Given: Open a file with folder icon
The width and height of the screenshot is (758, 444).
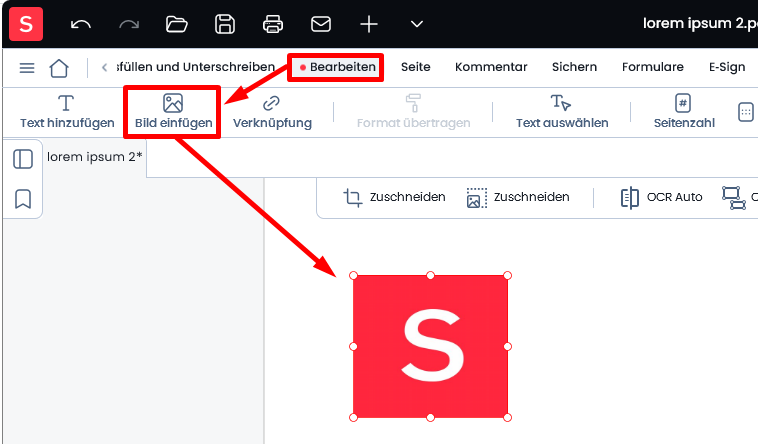Looking at the screenshot, I should [176, 24].
